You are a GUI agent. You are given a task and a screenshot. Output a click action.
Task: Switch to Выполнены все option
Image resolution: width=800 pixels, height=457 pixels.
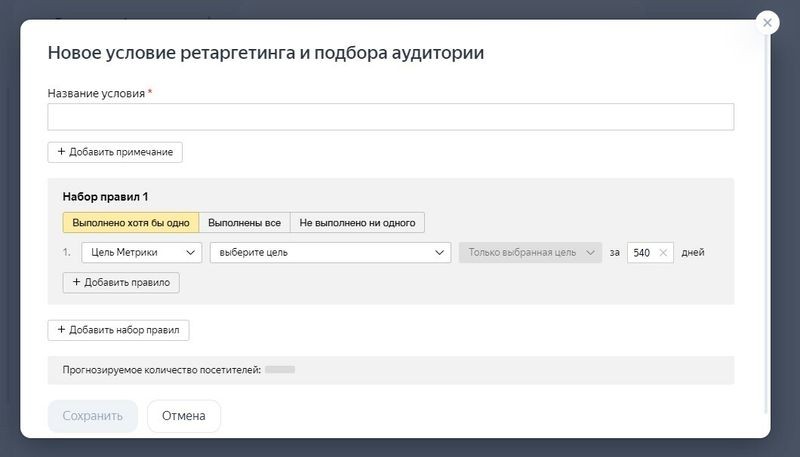coord(245,222)
